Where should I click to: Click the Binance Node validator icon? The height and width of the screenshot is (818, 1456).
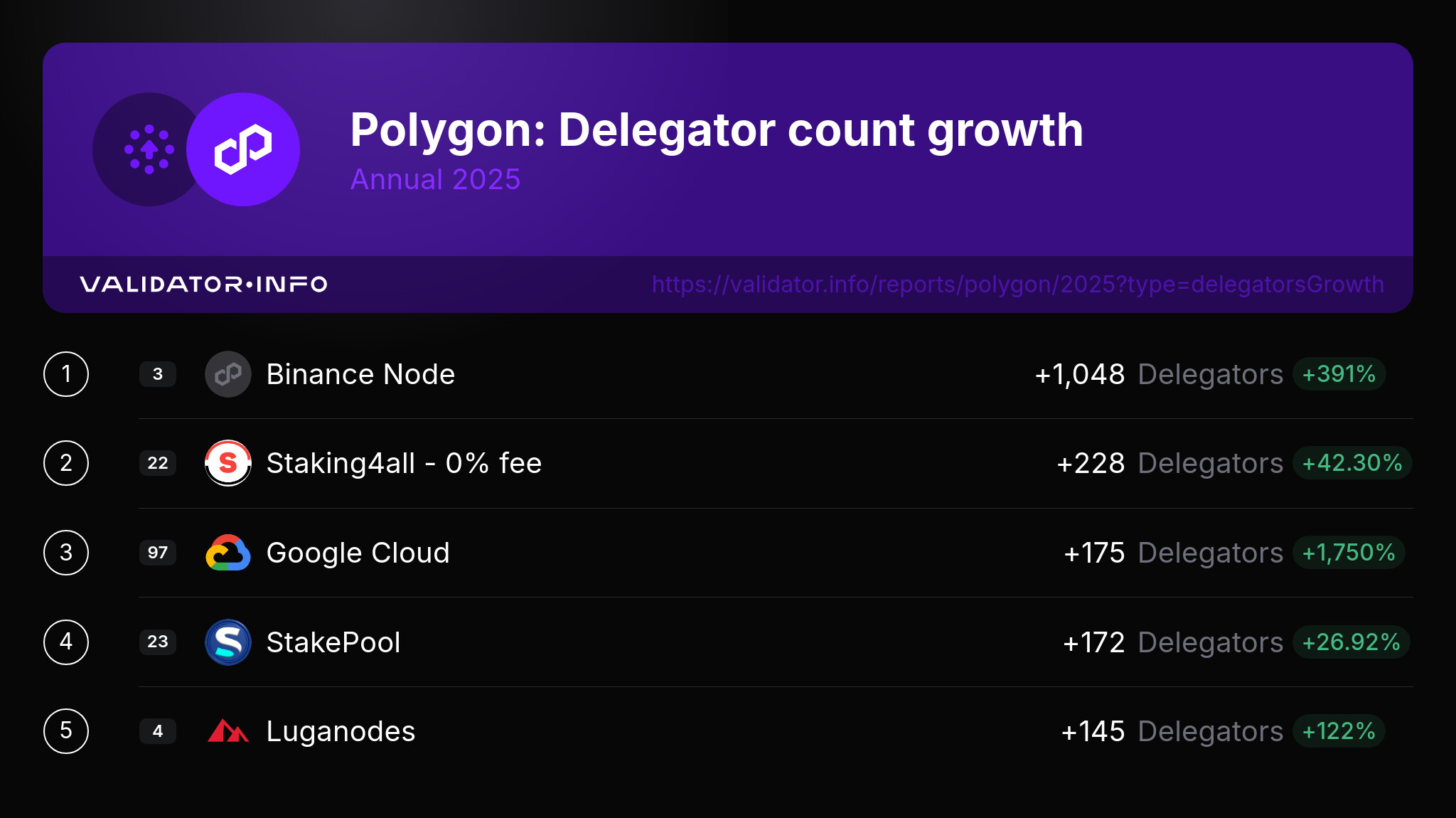(x=228, y=374)
